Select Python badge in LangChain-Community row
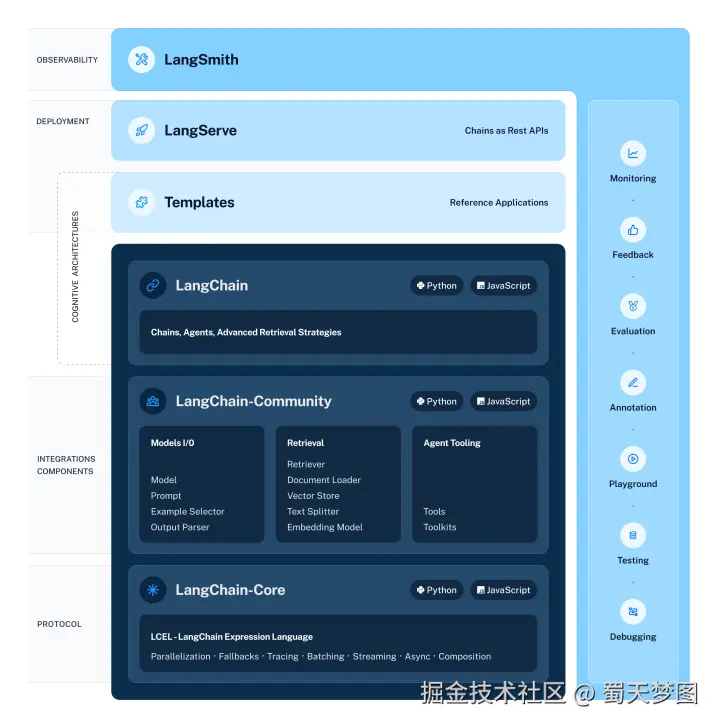Image resolution: width=720 pixels, height=728 pixels. 436,401
